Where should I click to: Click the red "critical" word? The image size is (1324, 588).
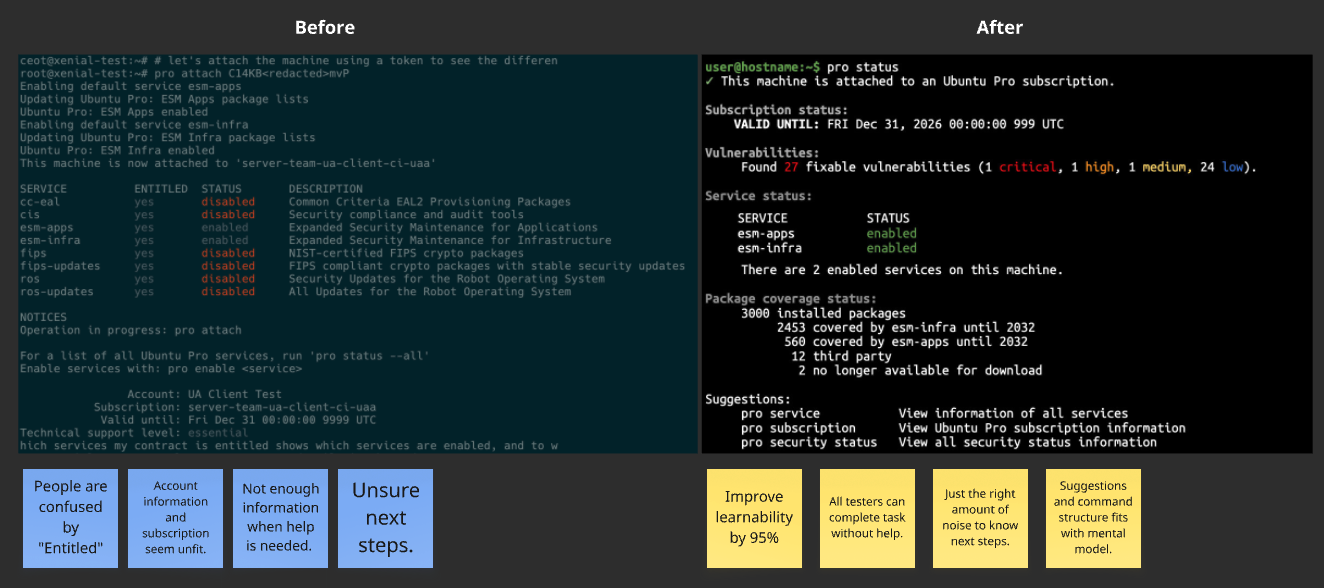point(1027,167)
